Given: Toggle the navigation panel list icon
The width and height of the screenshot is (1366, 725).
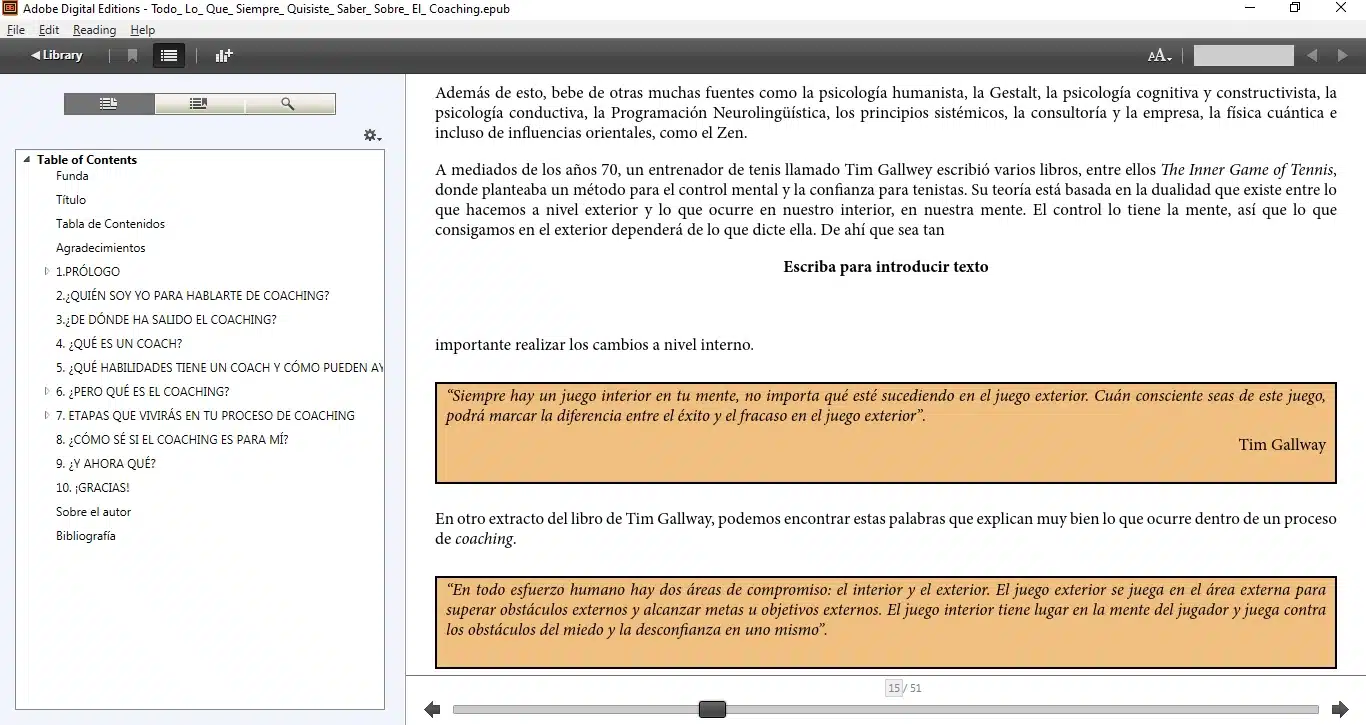Looking at the screenshot, I should [x=168, y=56].
